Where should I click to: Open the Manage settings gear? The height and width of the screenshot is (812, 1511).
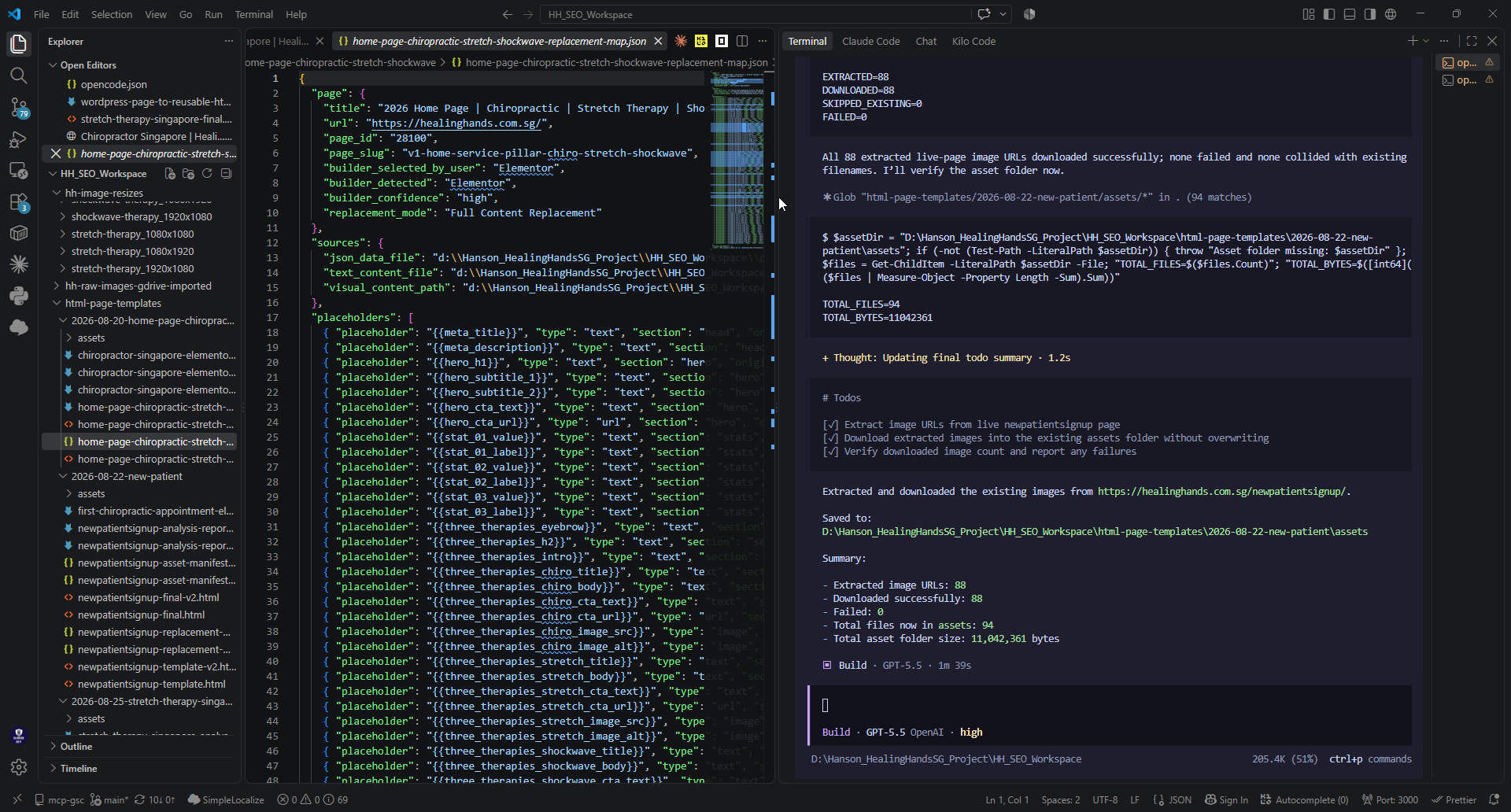coord(19,767)
